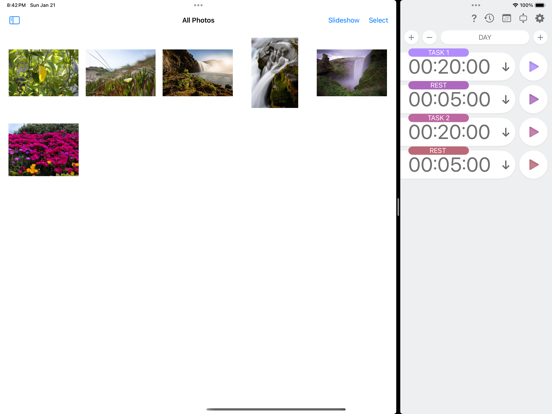Screen dimensions: 552x414
Task: Expand first REST timer down arrow
Action: click(x=506, y=100)
